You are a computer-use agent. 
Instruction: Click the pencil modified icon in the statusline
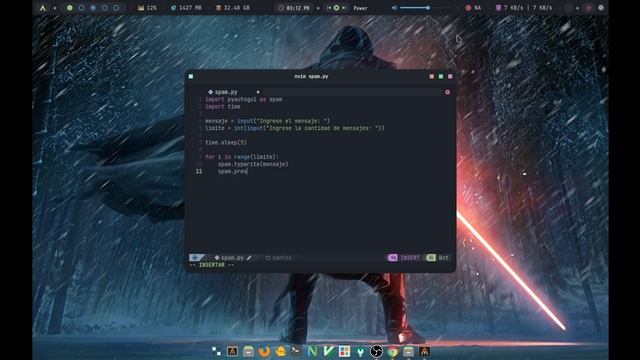click(249, 258)
